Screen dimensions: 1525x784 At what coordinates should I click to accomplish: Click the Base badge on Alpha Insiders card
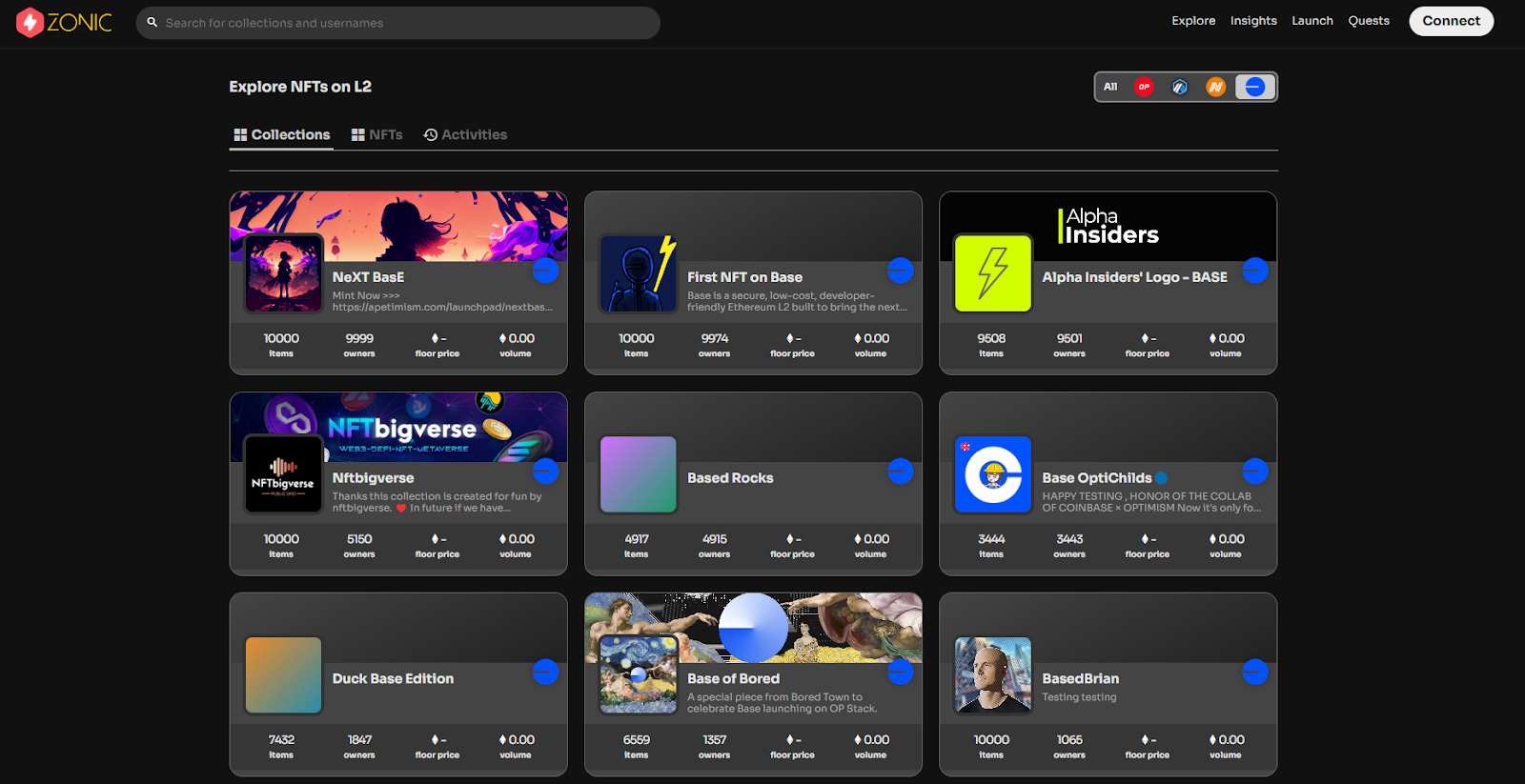point(1255,271)
